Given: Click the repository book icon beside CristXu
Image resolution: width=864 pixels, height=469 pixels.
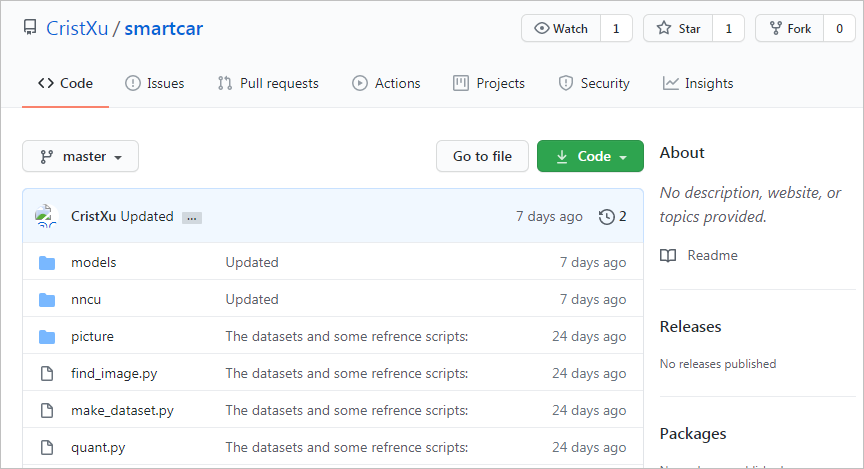Looking at the screenshot, I should (30, 28).
